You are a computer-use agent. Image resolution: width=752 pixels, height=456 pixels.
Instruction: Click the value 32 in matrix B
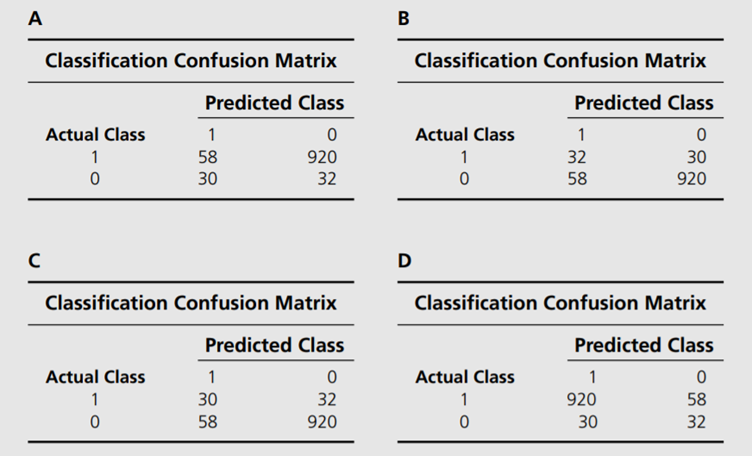point(578,157)
